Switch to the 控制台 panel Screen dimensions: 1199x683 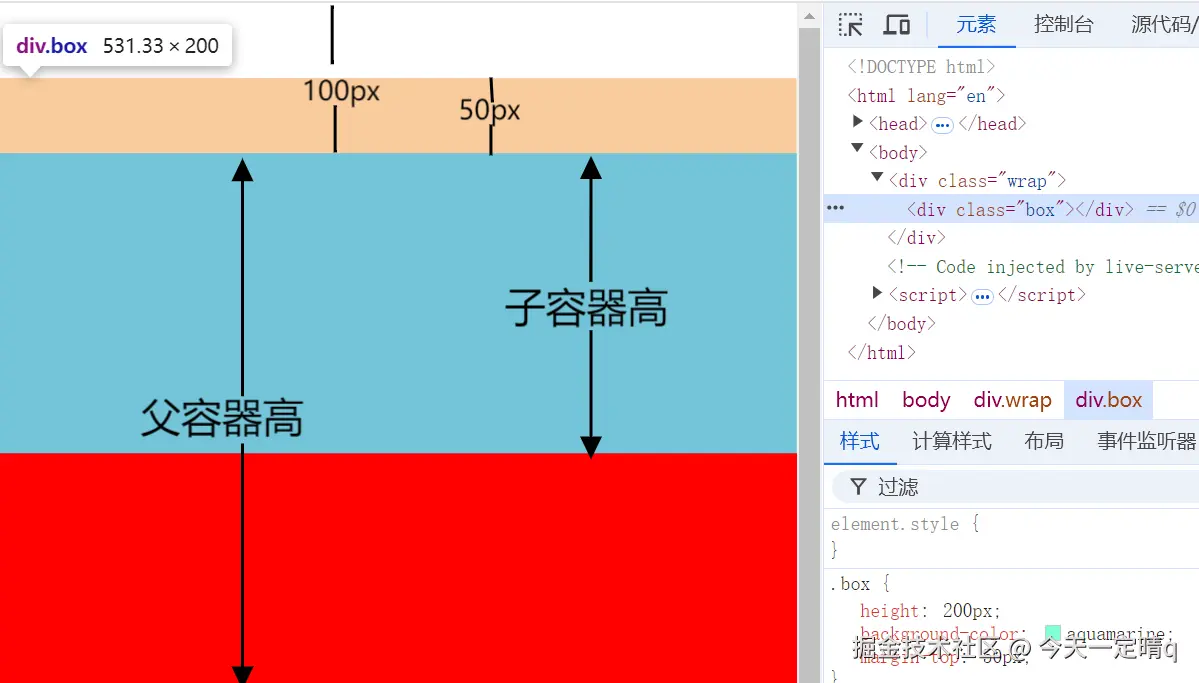(x=1063, y=25)
